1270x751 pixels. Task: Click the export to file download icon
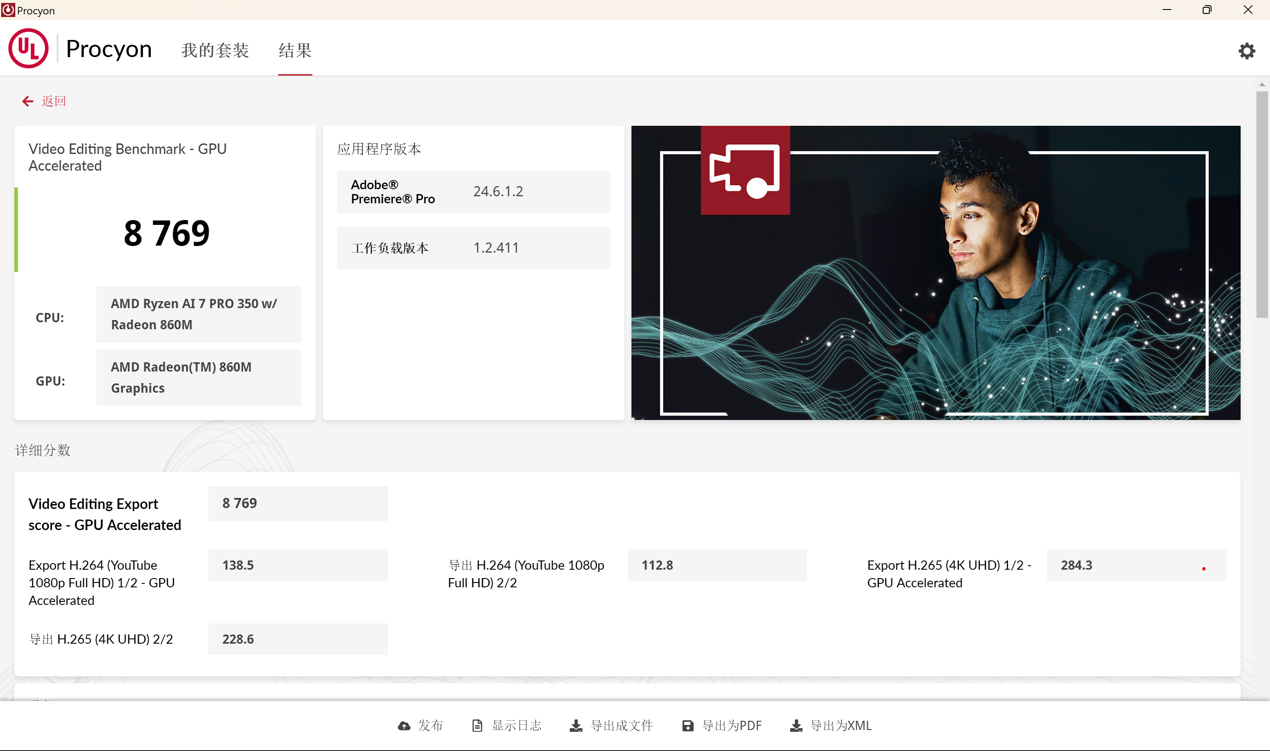[x=576, y=726]
